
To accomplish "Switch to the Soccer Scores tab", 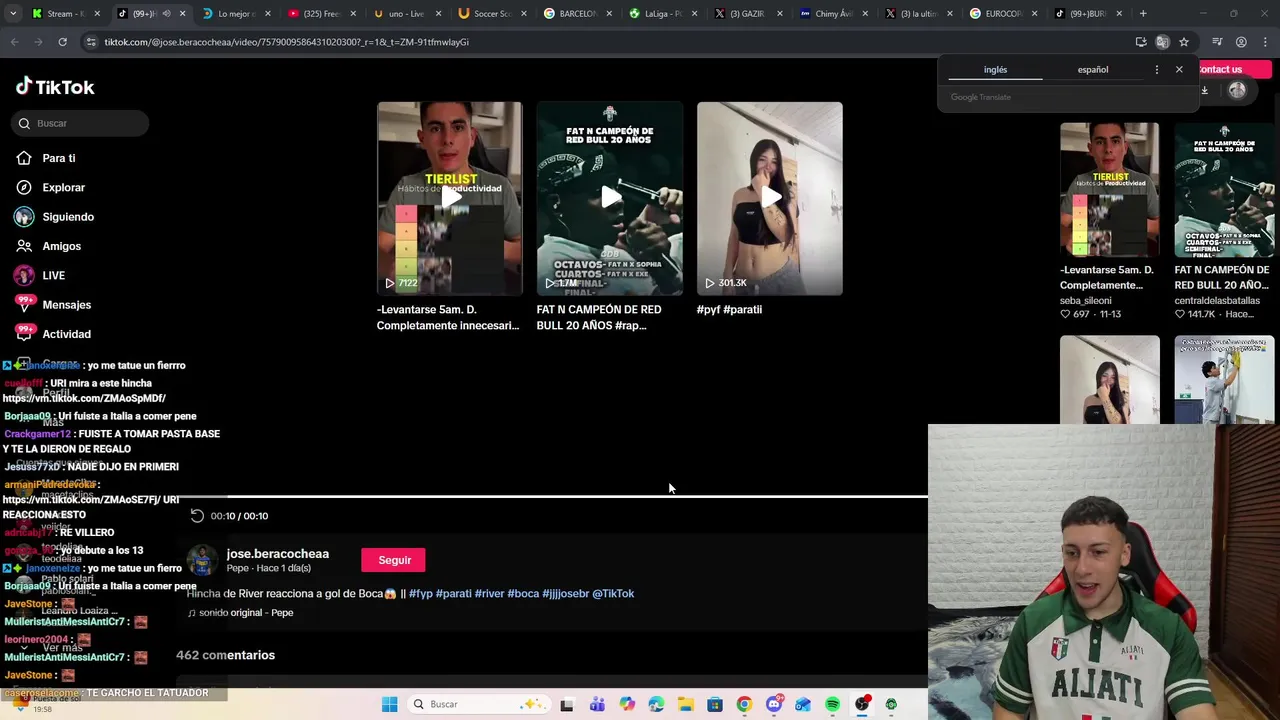I will tap(491, 14).
